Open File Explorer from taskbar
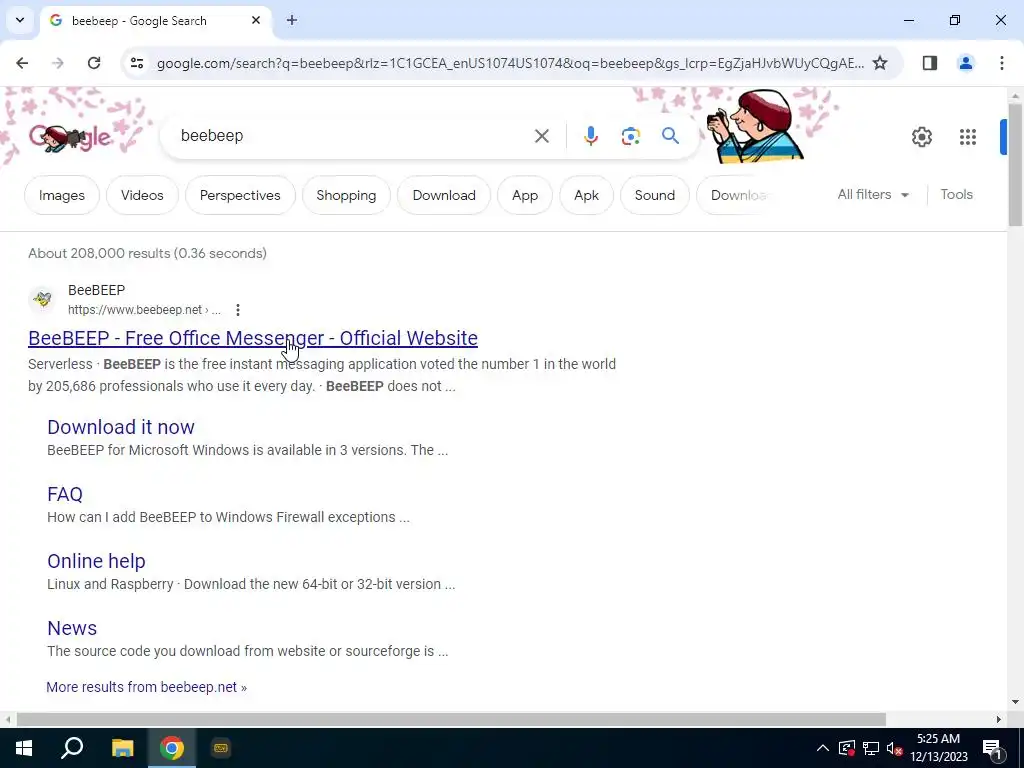 point(122,748)
